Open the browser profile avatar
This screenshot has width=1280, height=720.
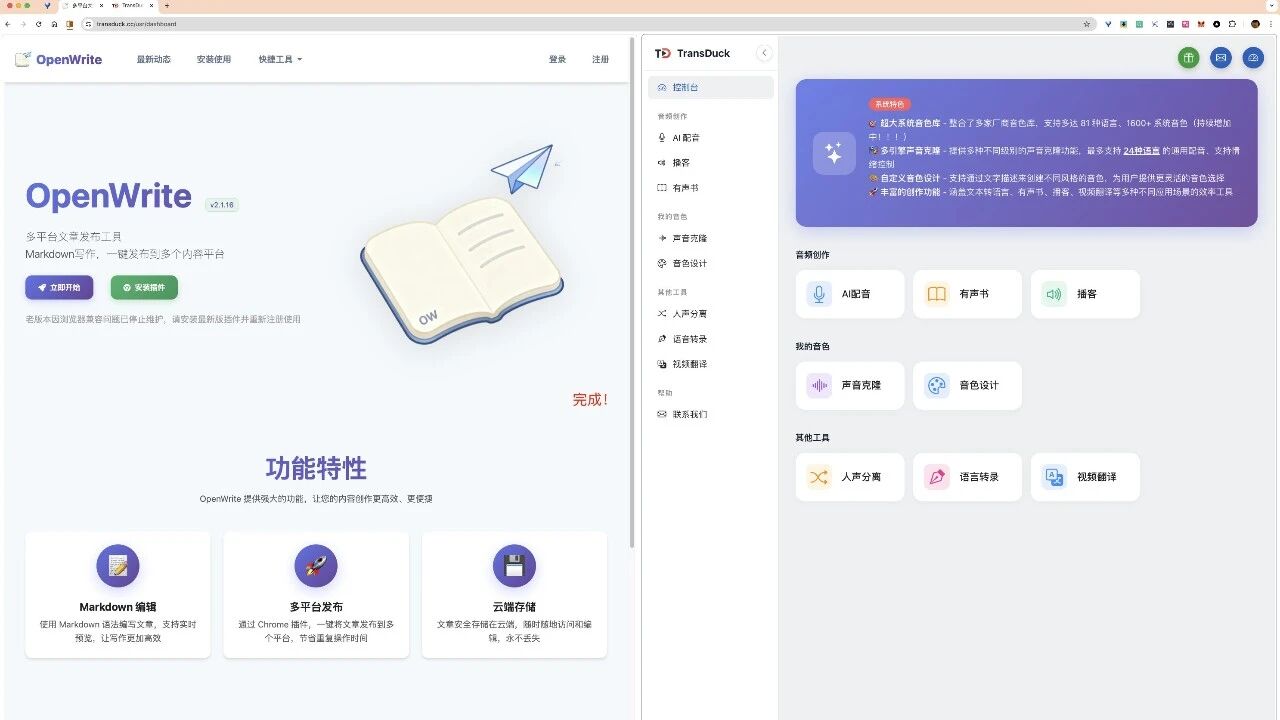pyautogui.click(x=1255, y=23)
